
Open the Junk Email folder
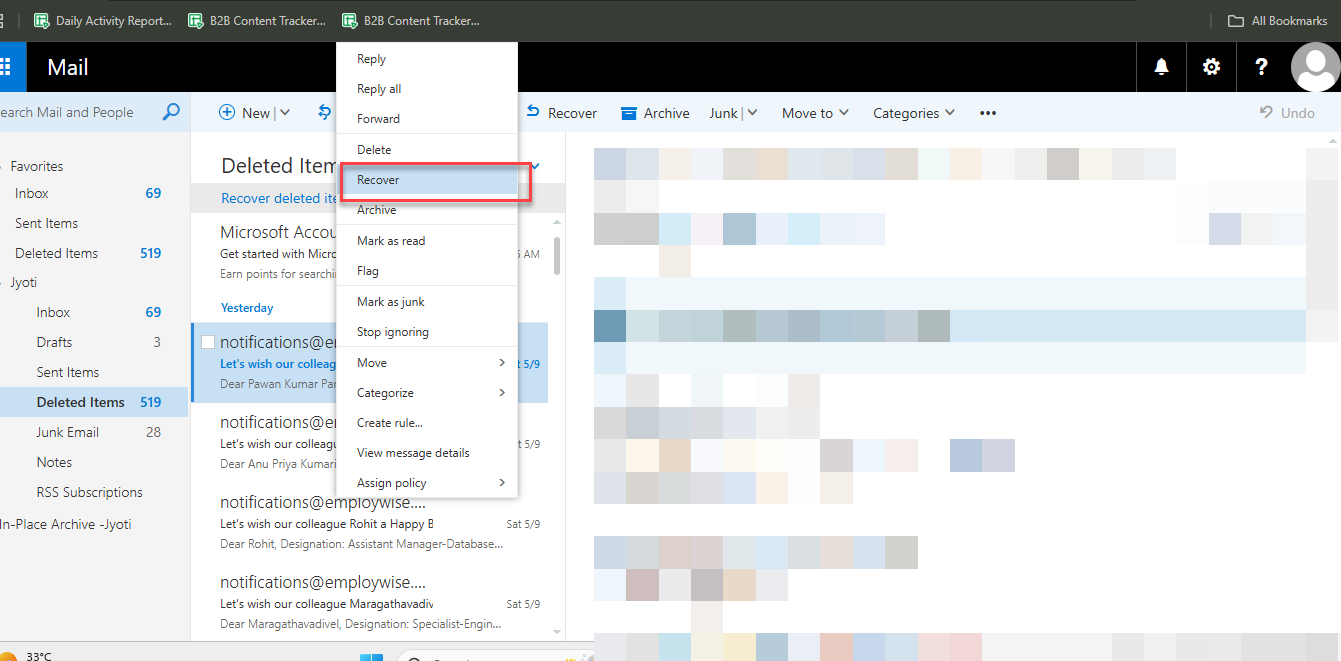[x=94, y=432]
